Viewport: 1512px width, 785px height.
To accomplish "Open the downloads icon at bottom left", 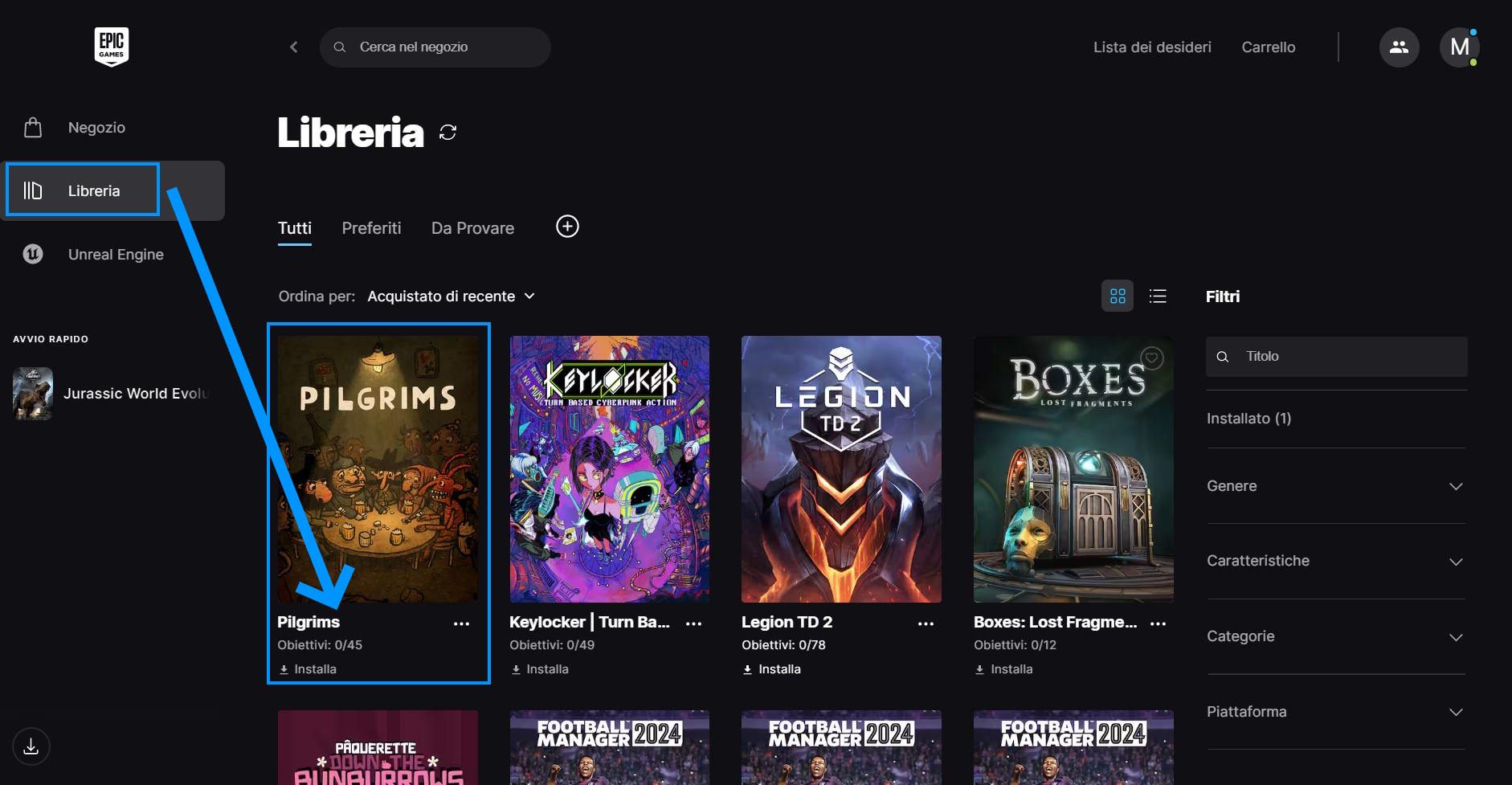I will 31,746.
